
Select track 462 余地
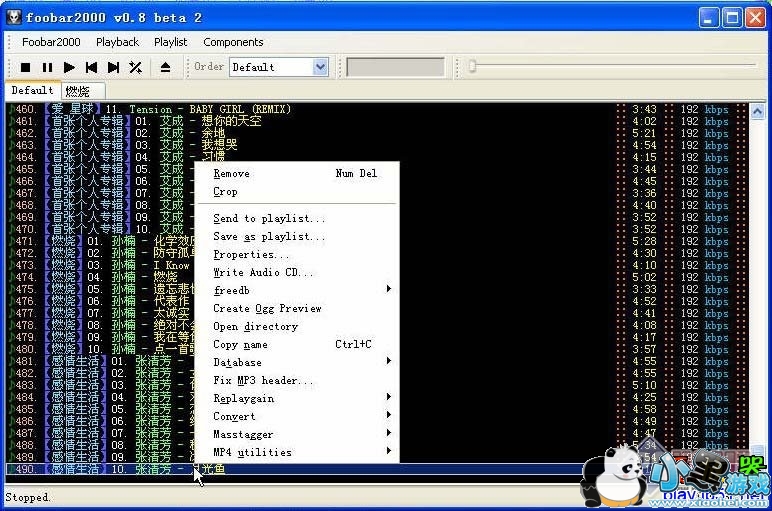coord(377,133)
